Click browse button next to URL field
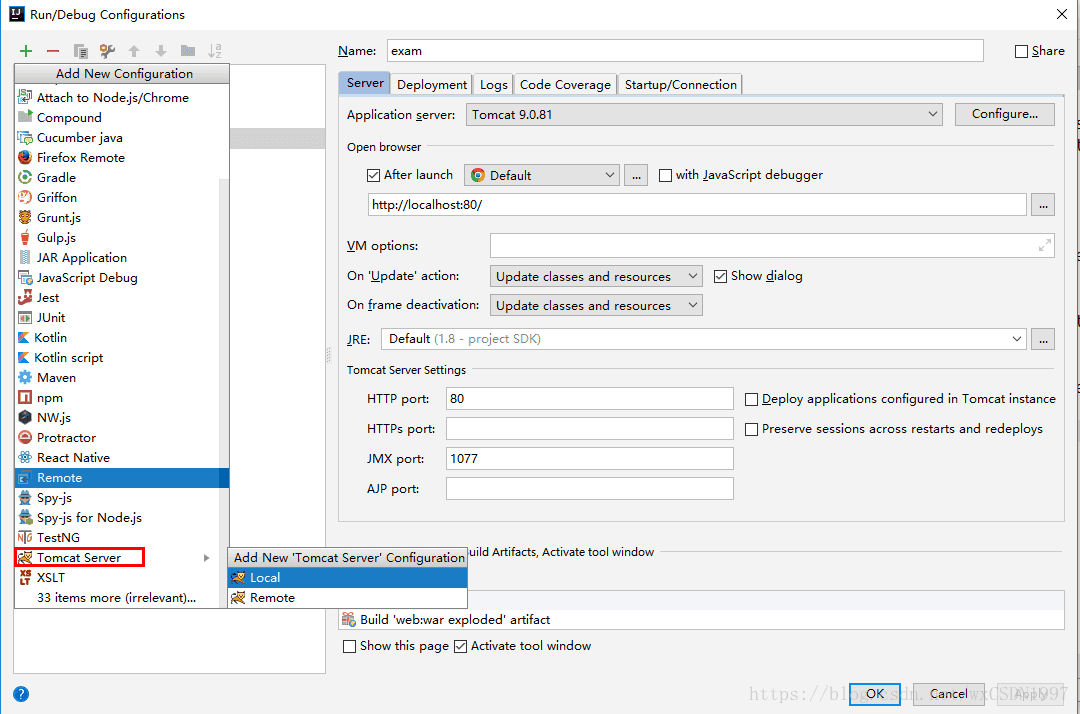1080x714 pixels. (x=1043, y=205)
